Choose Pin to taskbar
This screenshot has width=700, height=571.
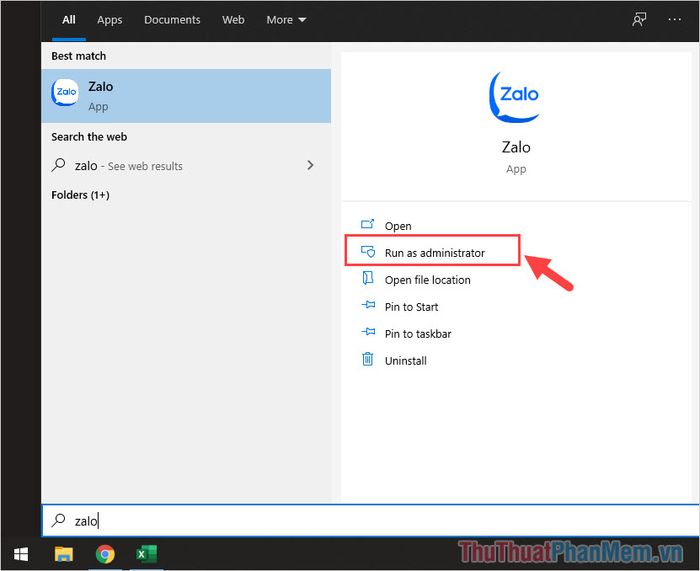click(x=418, y=333)
